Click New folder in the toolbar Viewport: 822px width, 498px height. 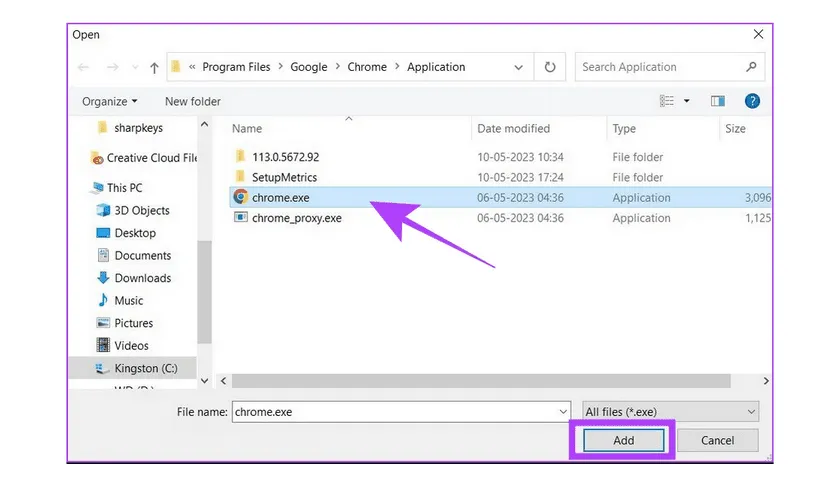tap(192, 101)
